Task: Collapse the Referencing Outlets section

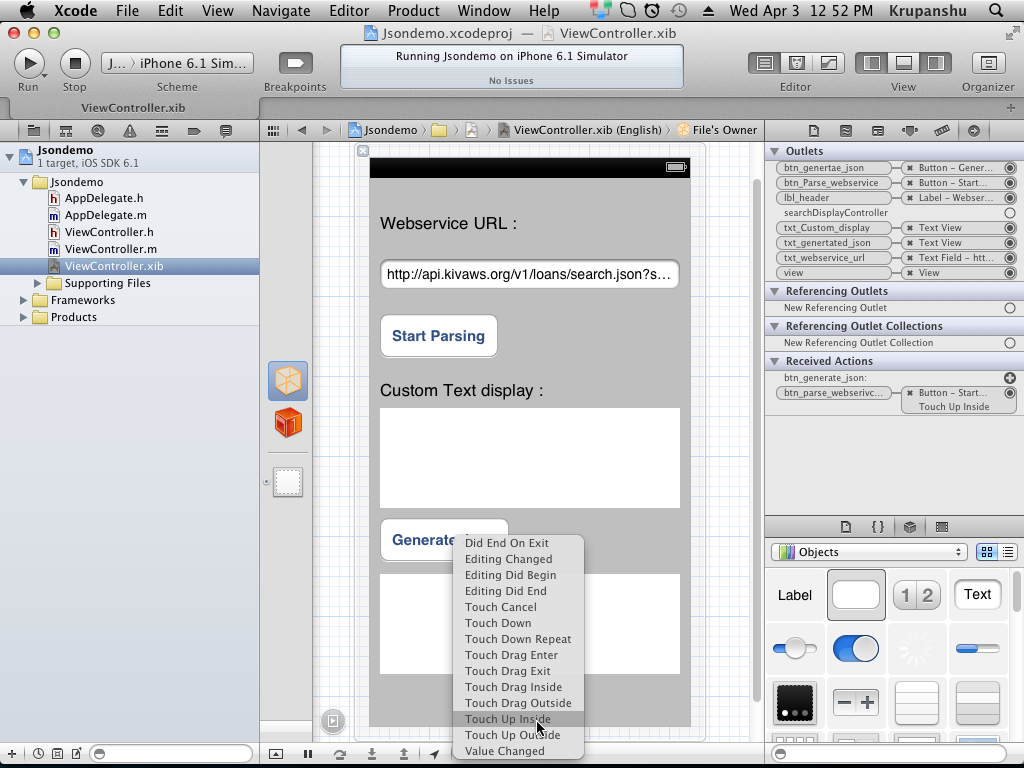Action: (774, 291)
